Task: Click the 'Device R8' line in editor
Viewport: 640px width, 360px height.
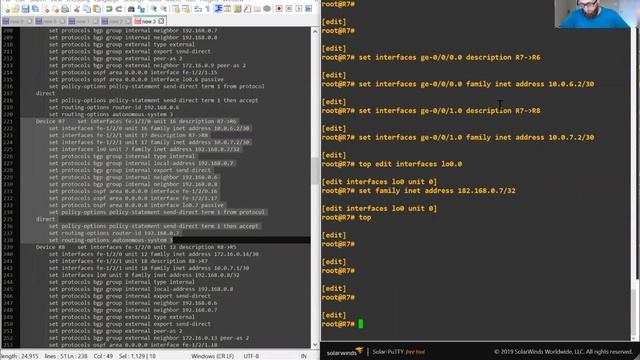Action: (136, 247)
